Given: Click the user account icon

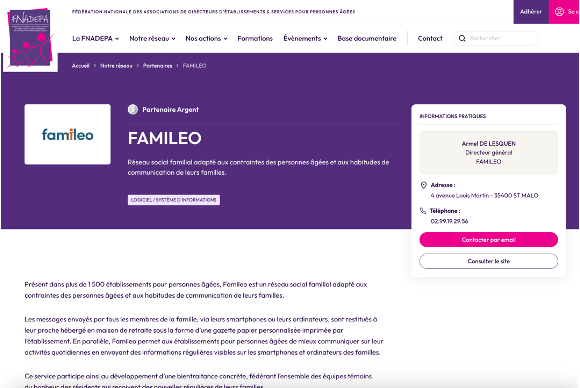Looking at the screenshot, I should (559, 12).
